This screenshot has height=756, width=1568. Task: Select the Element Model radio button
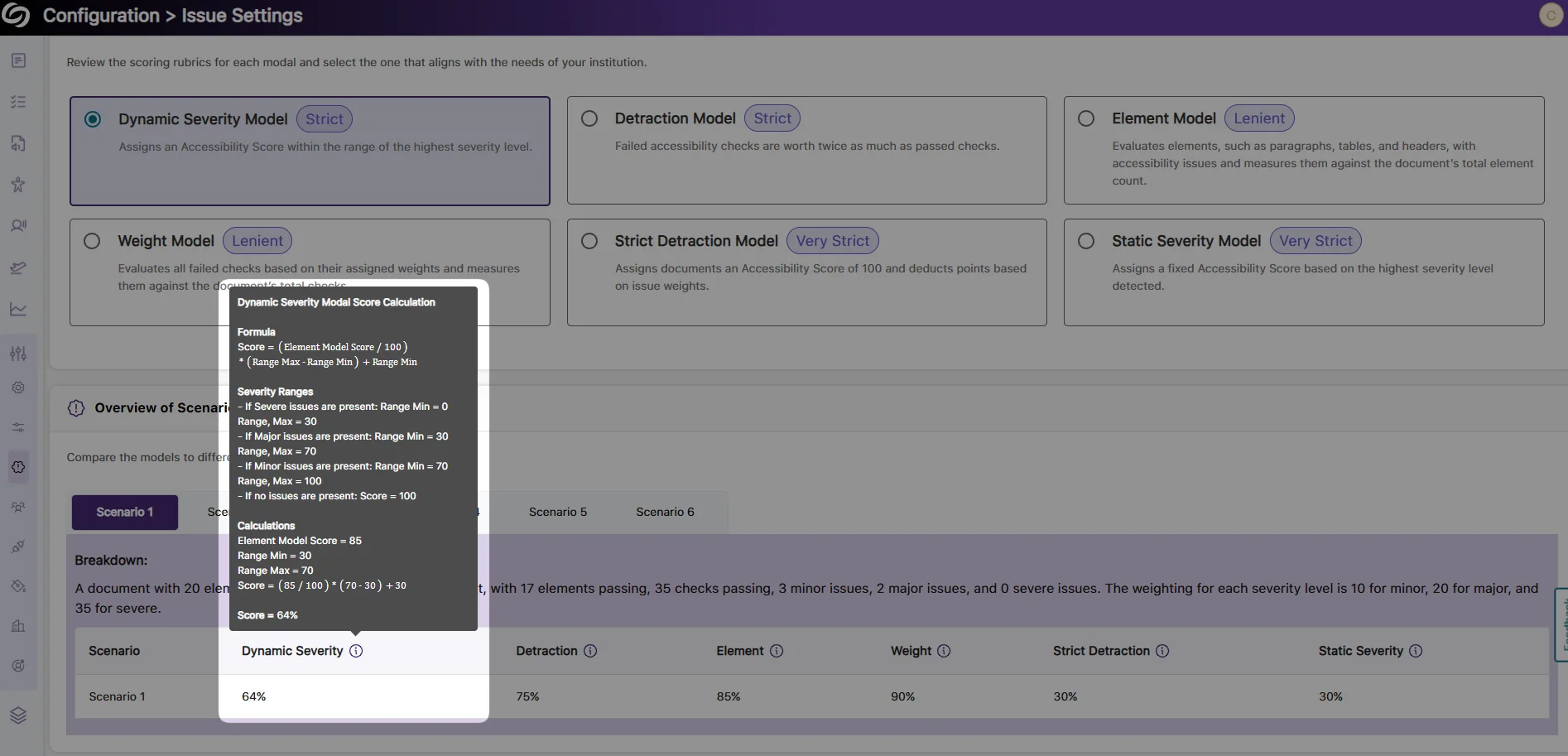point(1086,118)
